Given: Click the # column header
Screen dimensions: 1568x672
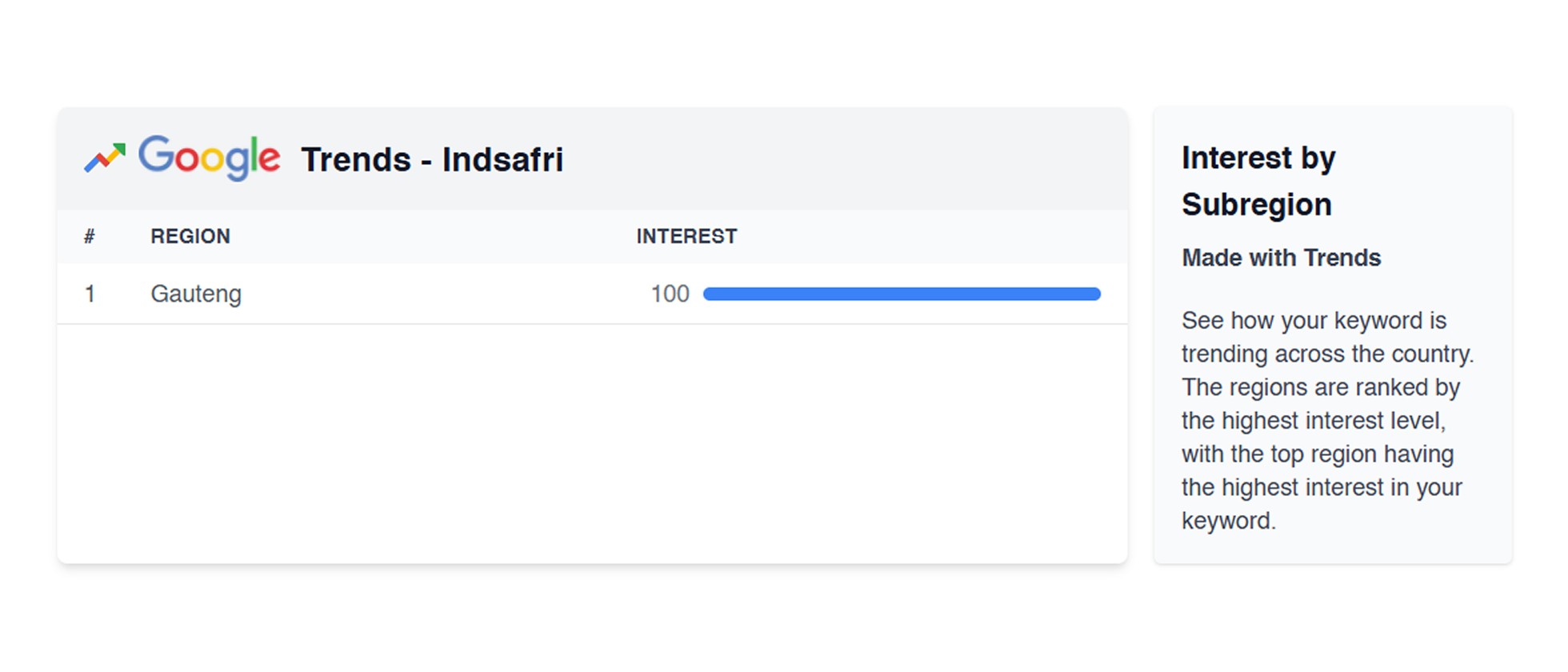Looking at the screenshot, I should pyautogui.click(x=90, y=236).
